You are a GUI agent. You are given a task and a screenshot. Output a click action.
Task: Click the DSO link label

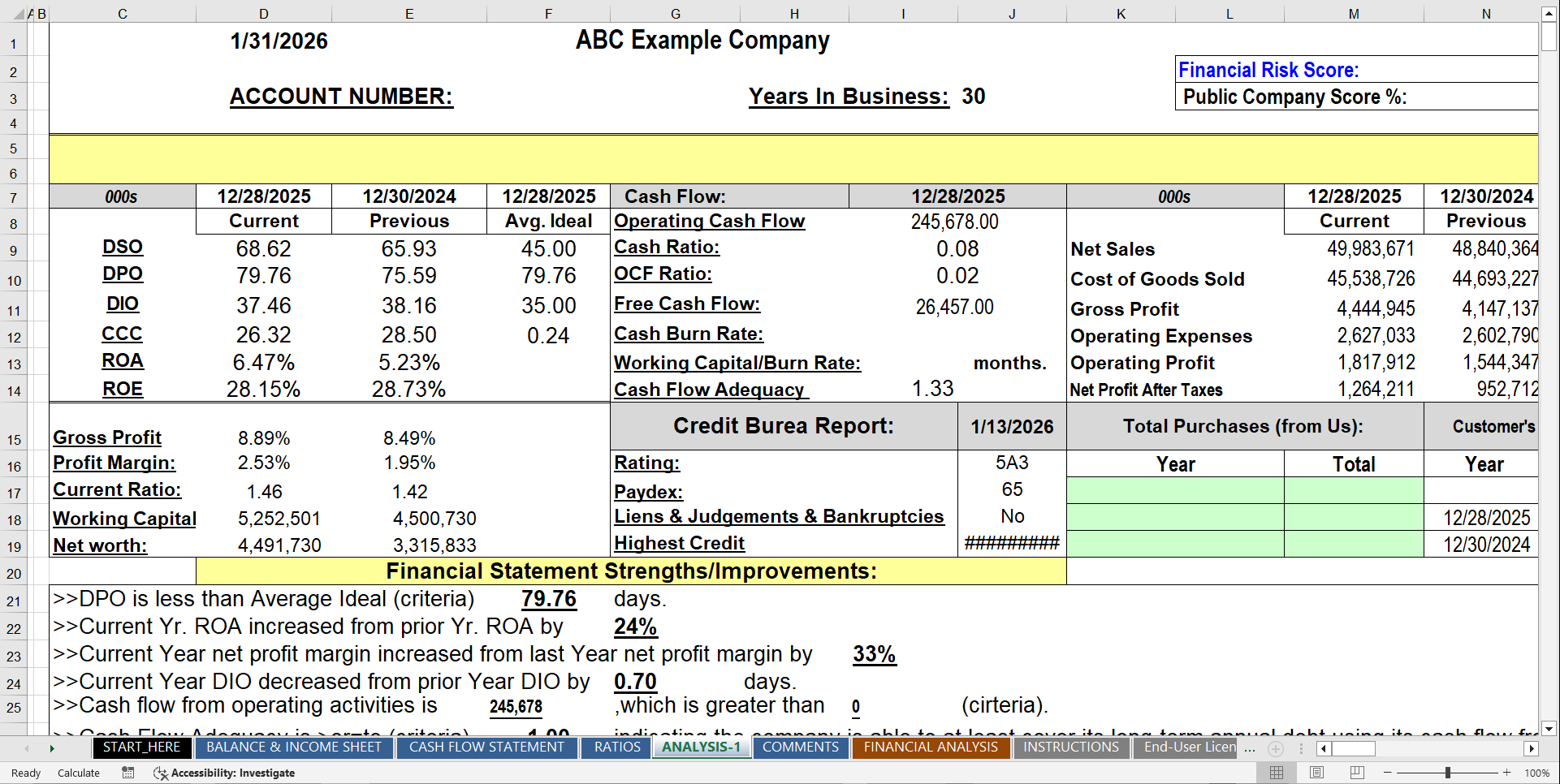pos(123,247)
